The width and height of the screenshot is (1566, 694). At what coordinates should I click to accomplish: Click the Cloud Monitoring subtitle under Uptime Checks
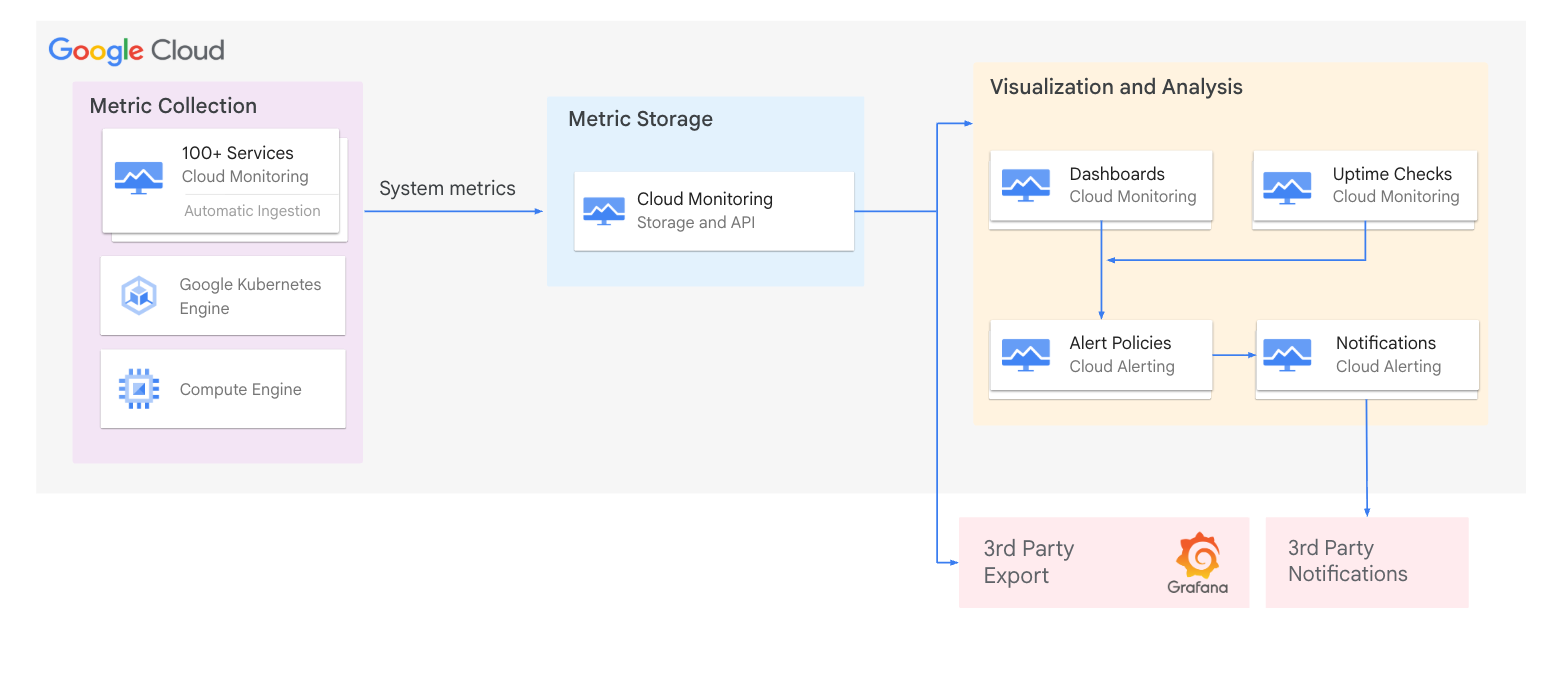[1396, 197]
